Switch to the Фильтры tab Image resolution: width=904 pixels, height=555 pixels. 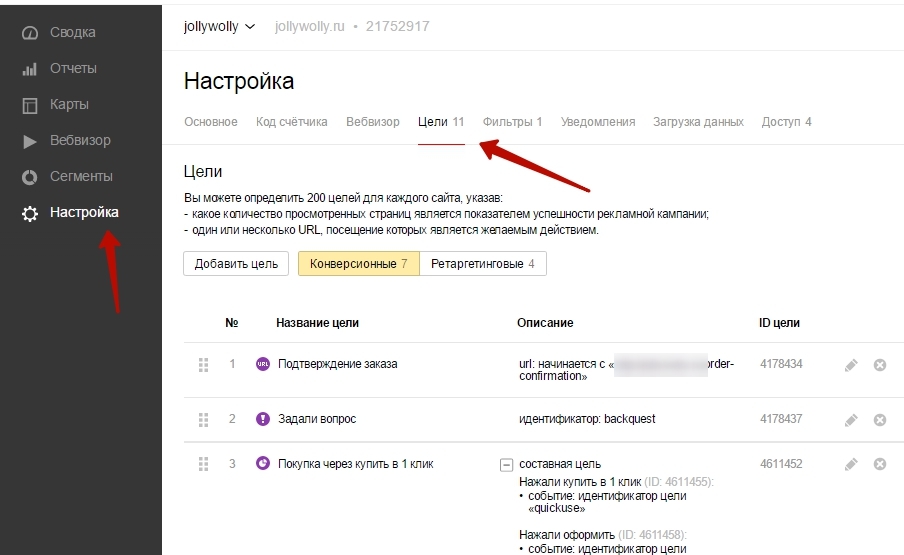tap(512, 122)
